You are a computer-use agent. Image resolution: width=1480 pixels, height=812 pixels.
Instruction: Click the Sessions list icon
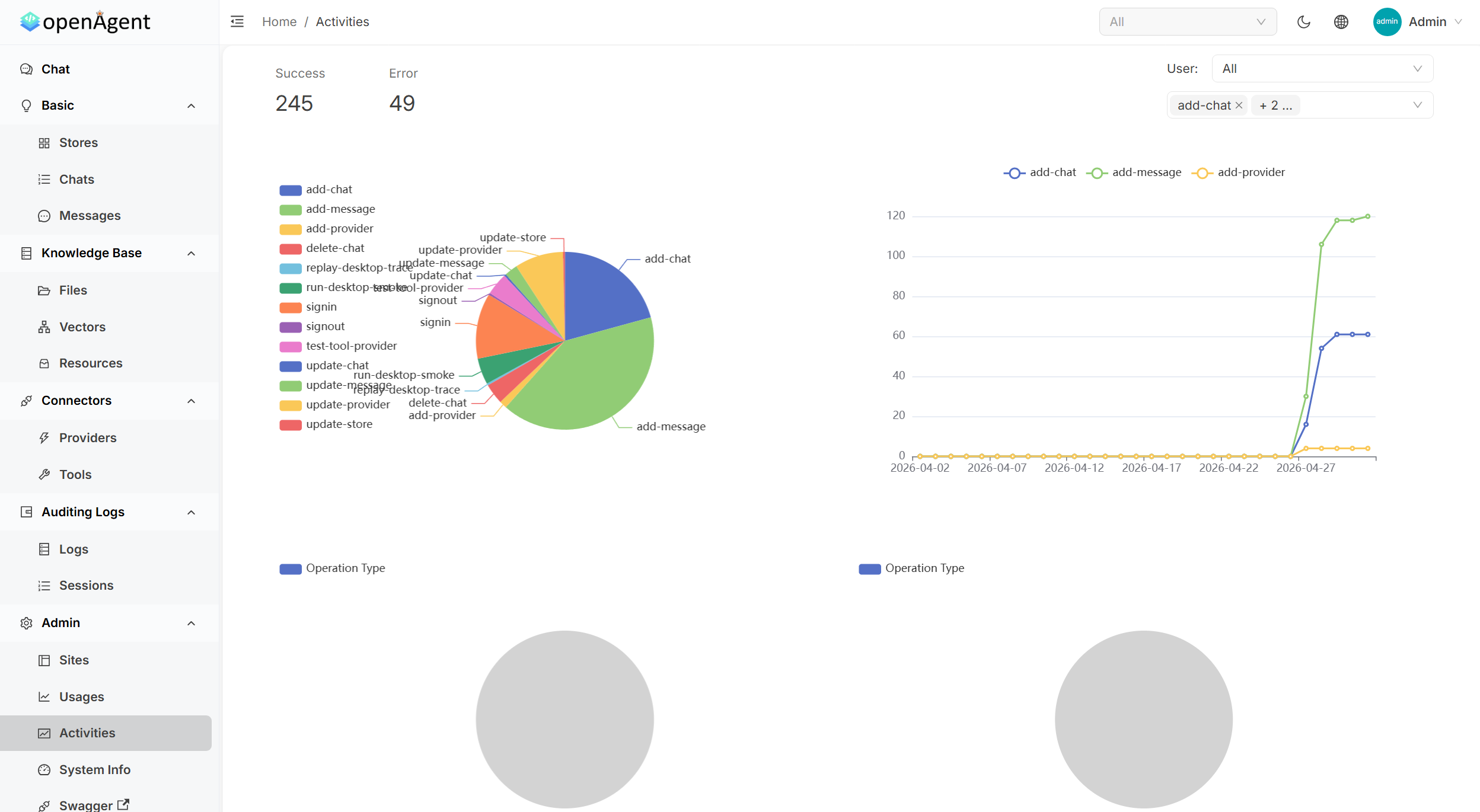point(44,586)
